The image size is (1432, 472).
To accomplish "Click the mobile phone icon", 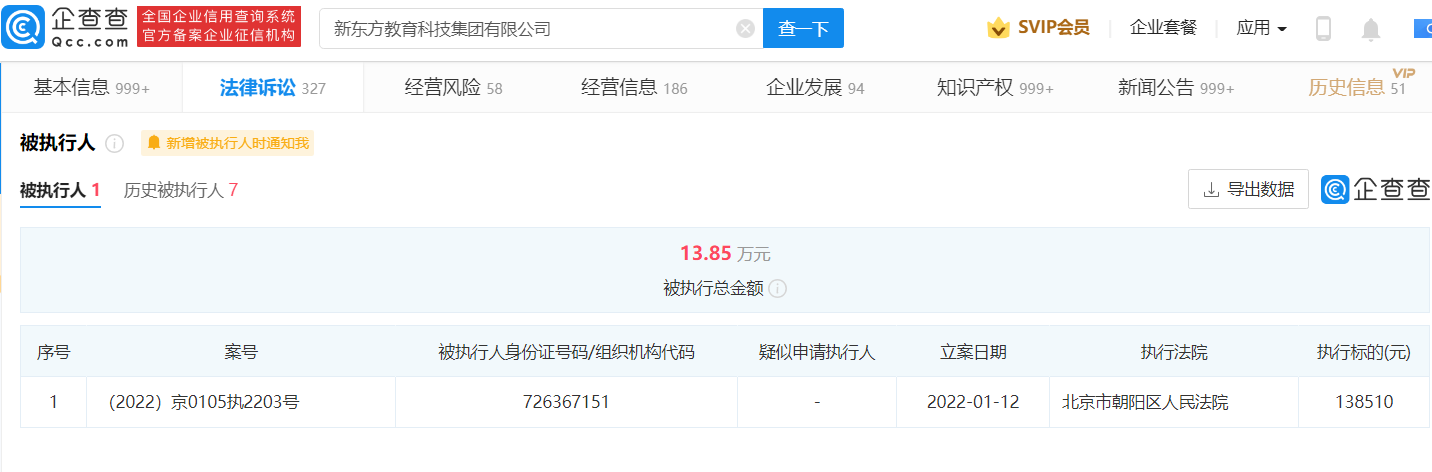I will [1323, 29].
